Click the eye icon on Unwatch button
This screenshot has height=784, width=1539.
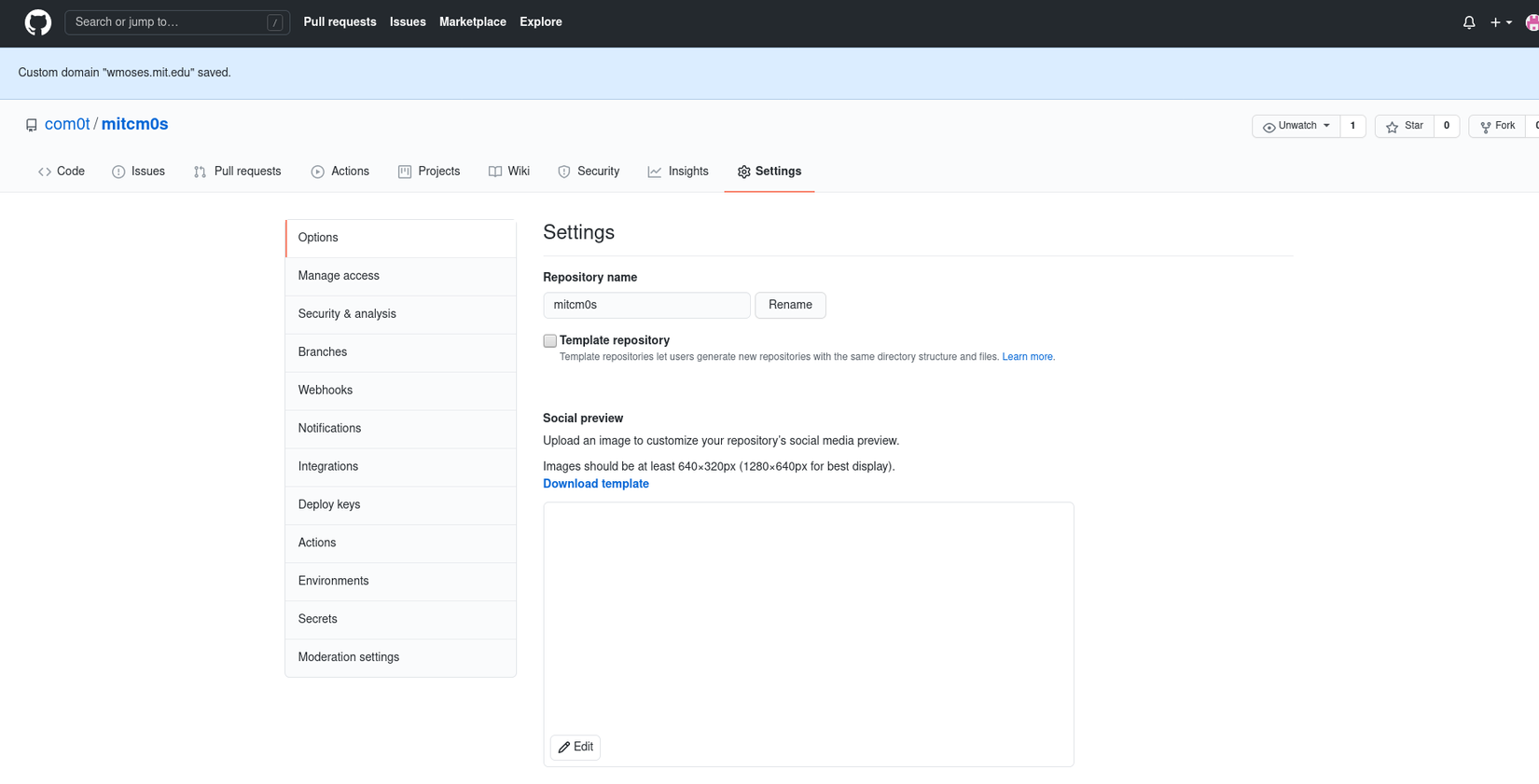click(1269, 127)
